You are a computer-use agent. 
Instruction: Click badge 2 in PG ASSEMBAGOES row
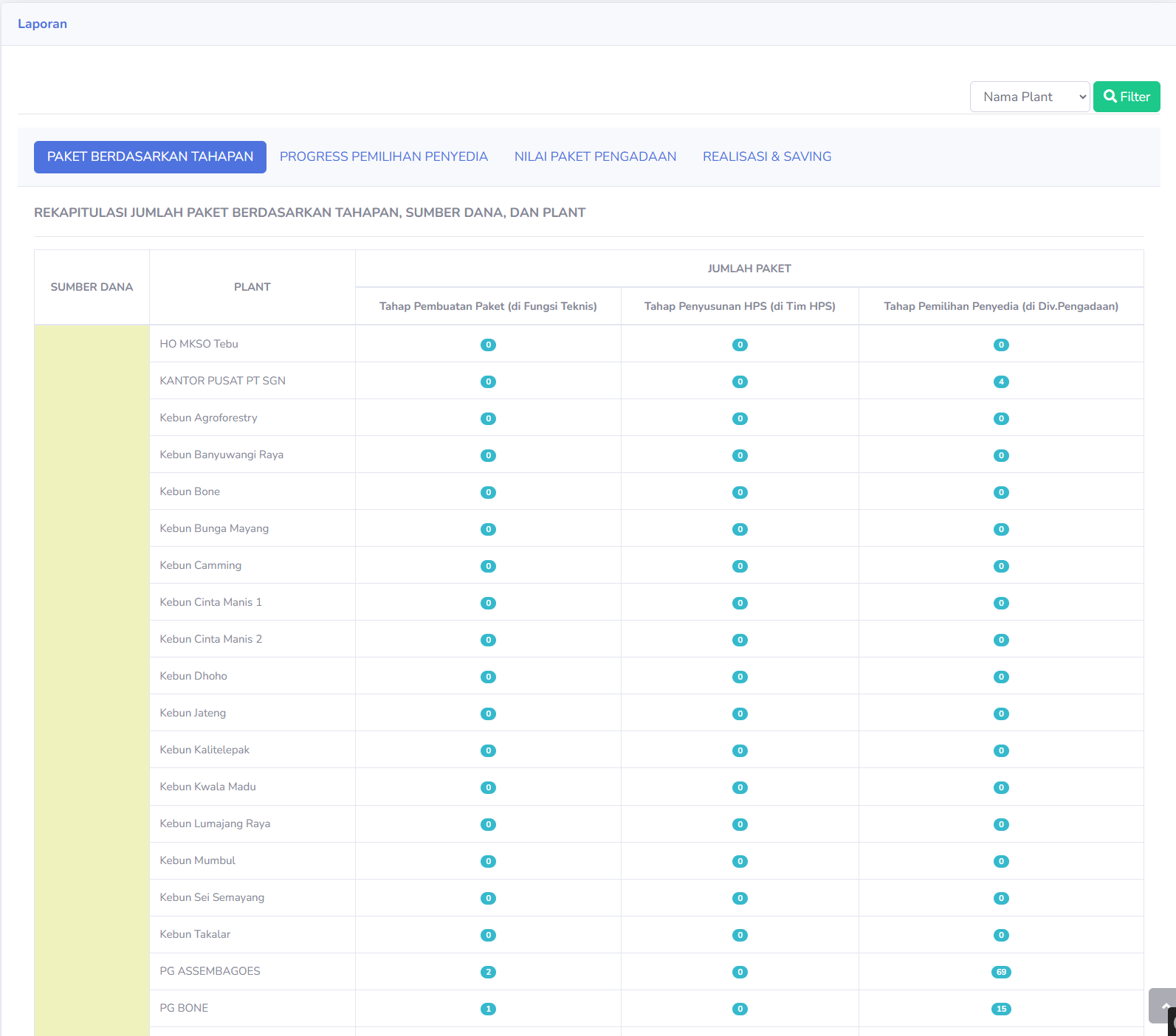[488, 972]
